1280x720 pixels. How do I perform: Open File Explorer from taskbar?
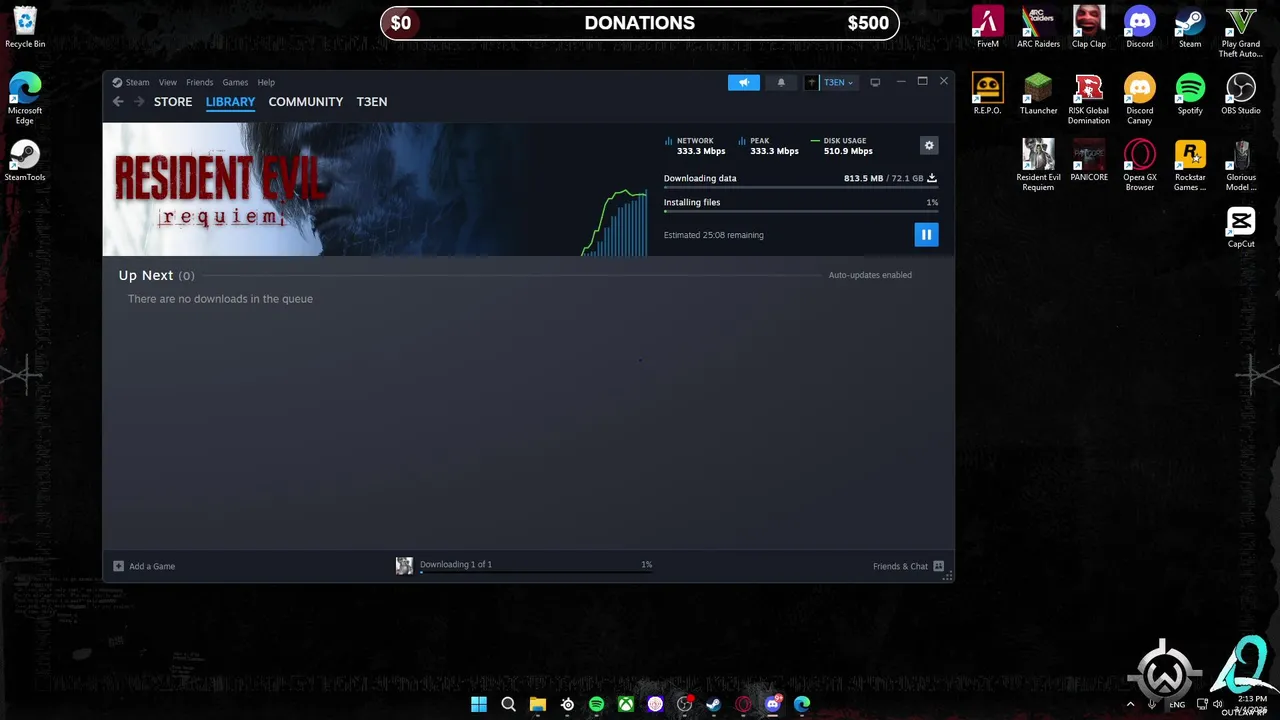(x=538, y=704)
